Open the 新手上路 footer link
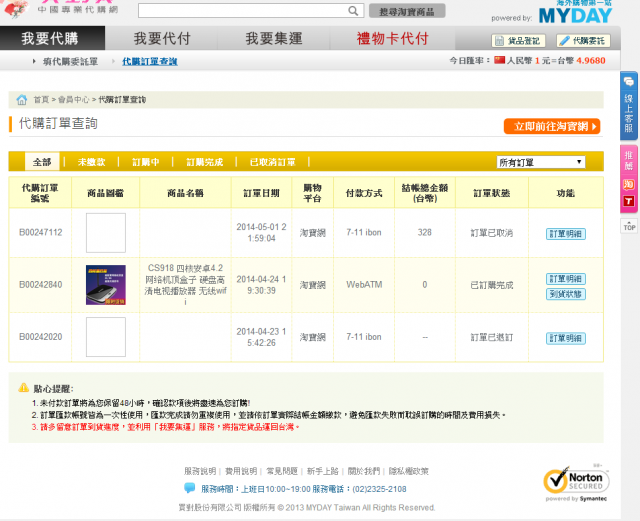The image size is (640, 521). (x=323, y=471)
